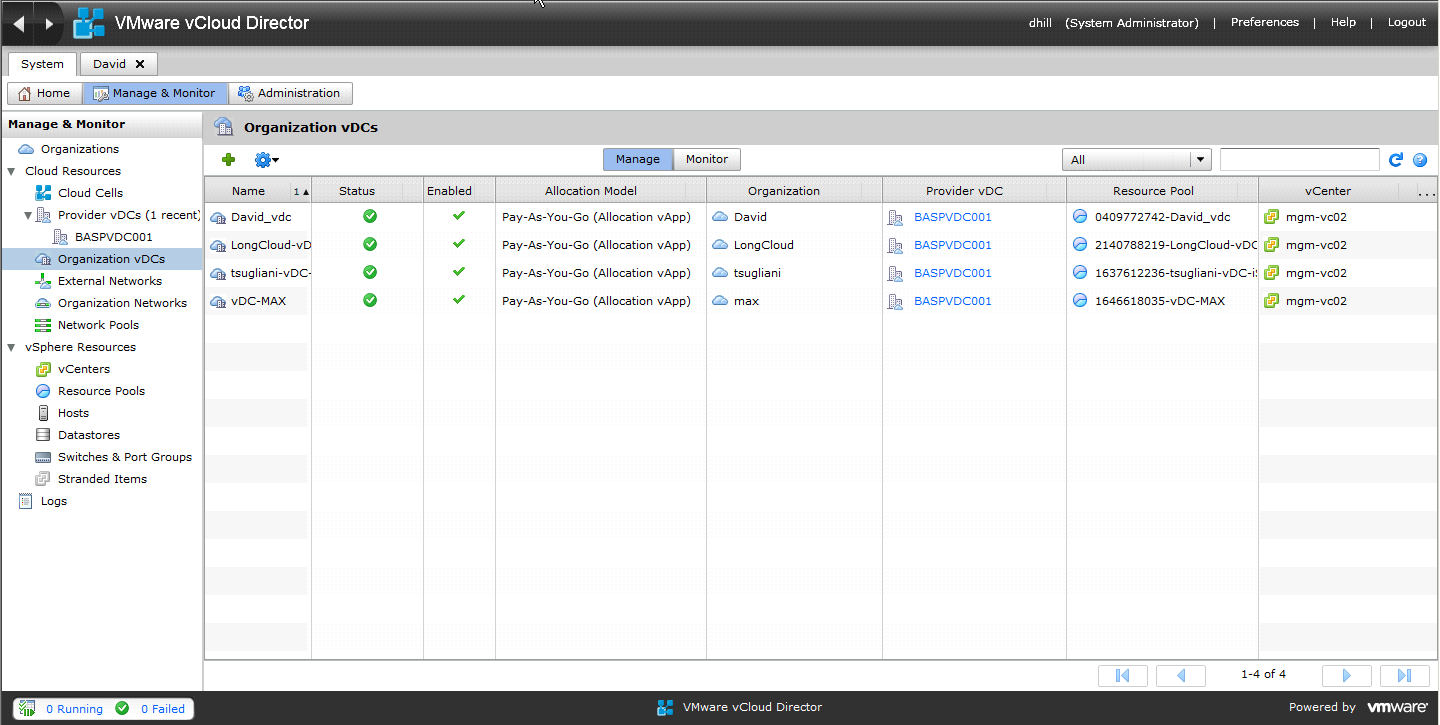The height and width of the screenshot is (725, 1440).
Task: Open Resource Pools in sidebar
Action: 101,391
